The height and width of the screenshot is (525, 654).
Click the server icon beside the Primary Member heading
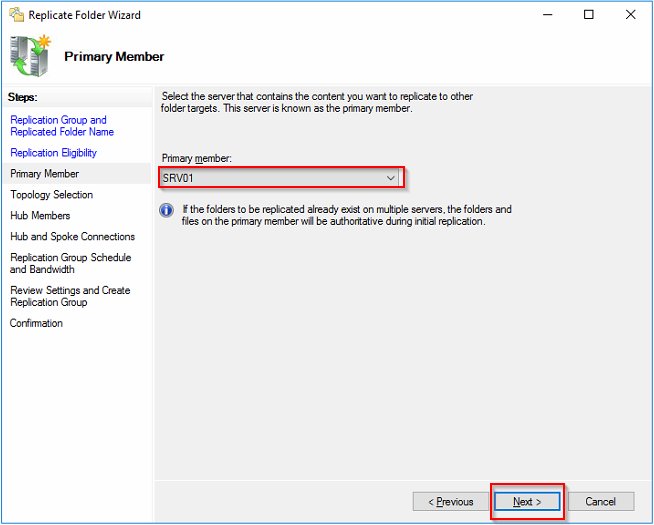tap(29, 56)
